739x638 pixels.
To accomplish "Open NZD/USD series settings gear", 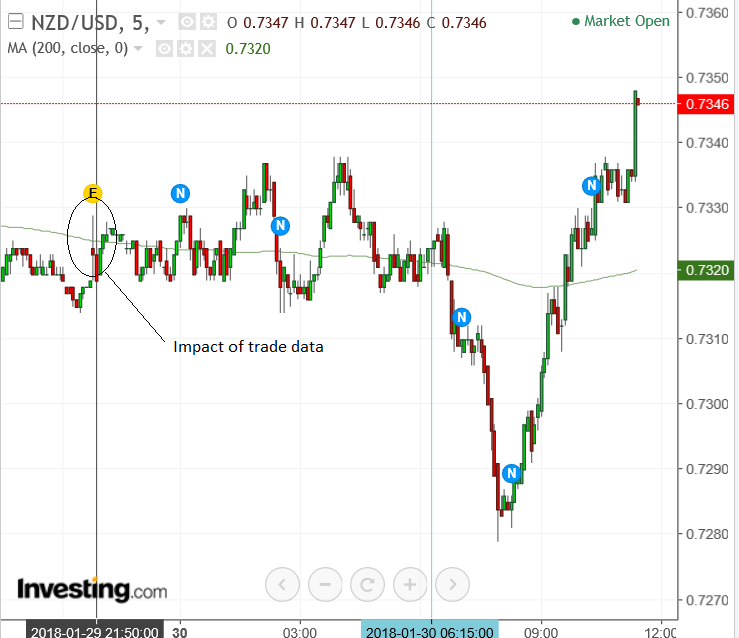I will (x=208, y=22).
